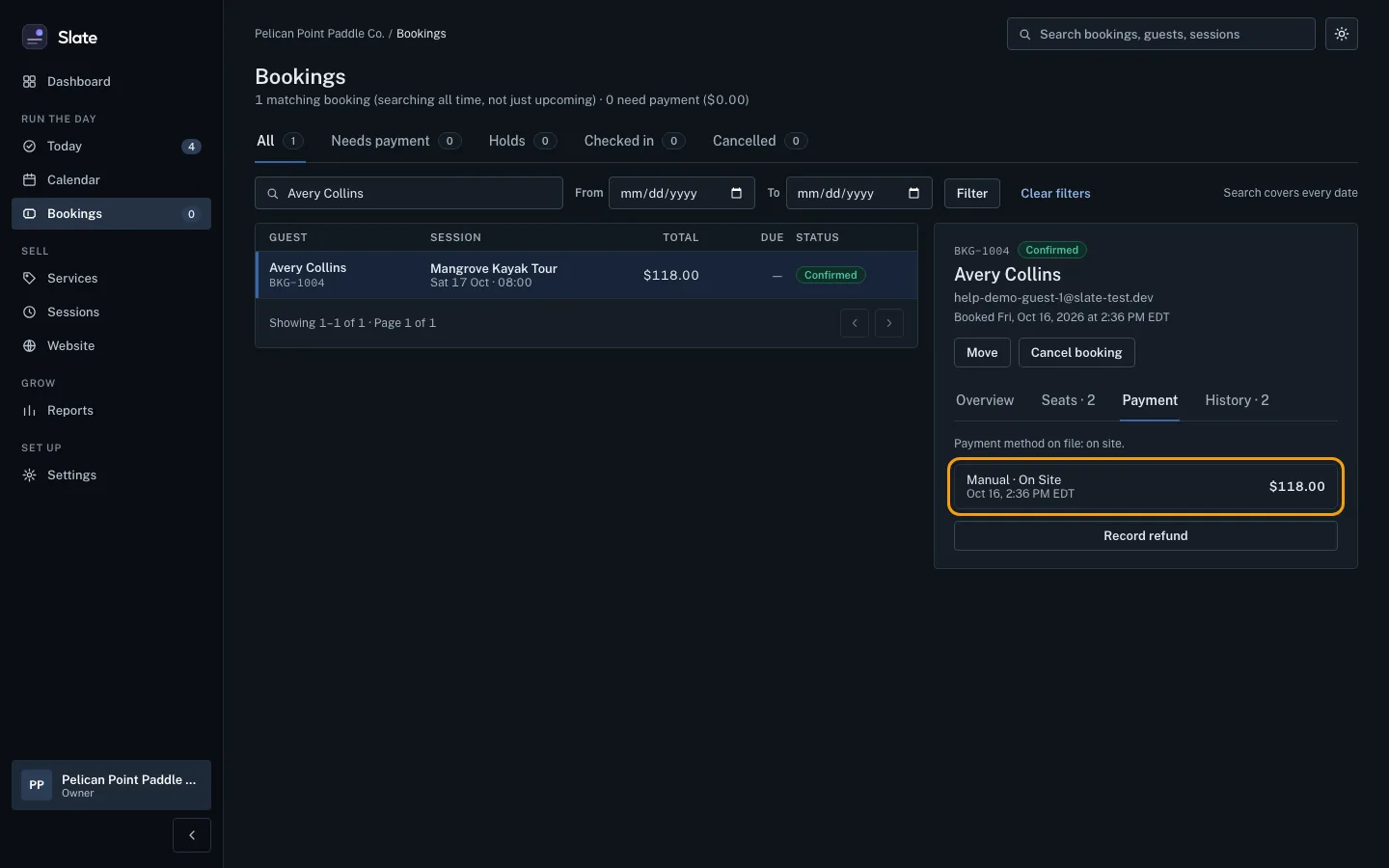Select the All bookings tab
This screenshot has width=1389, height=868.
click(x=280, y=141)
